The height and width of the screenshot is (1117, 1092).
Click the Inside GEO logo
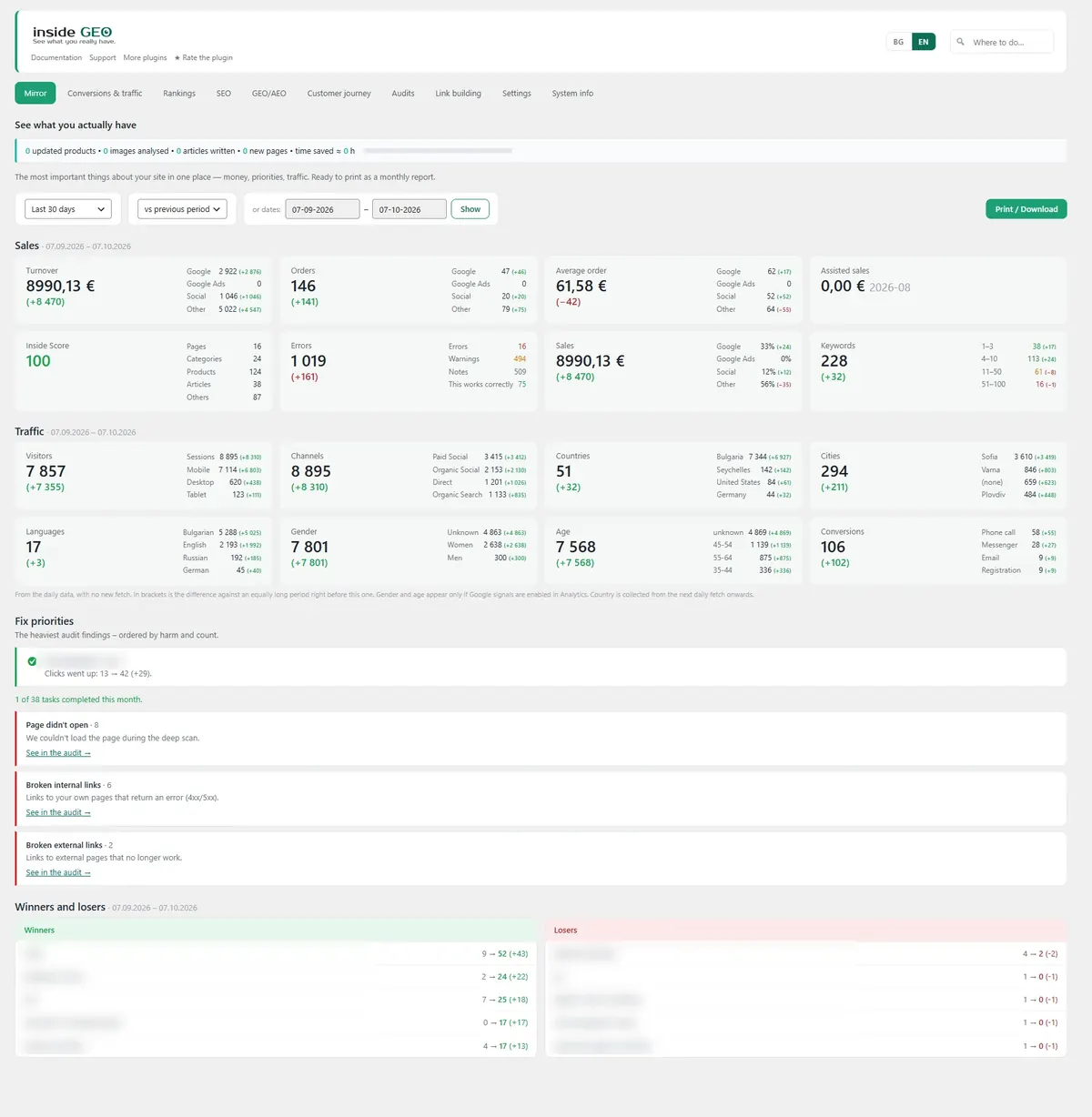(73, 35)
